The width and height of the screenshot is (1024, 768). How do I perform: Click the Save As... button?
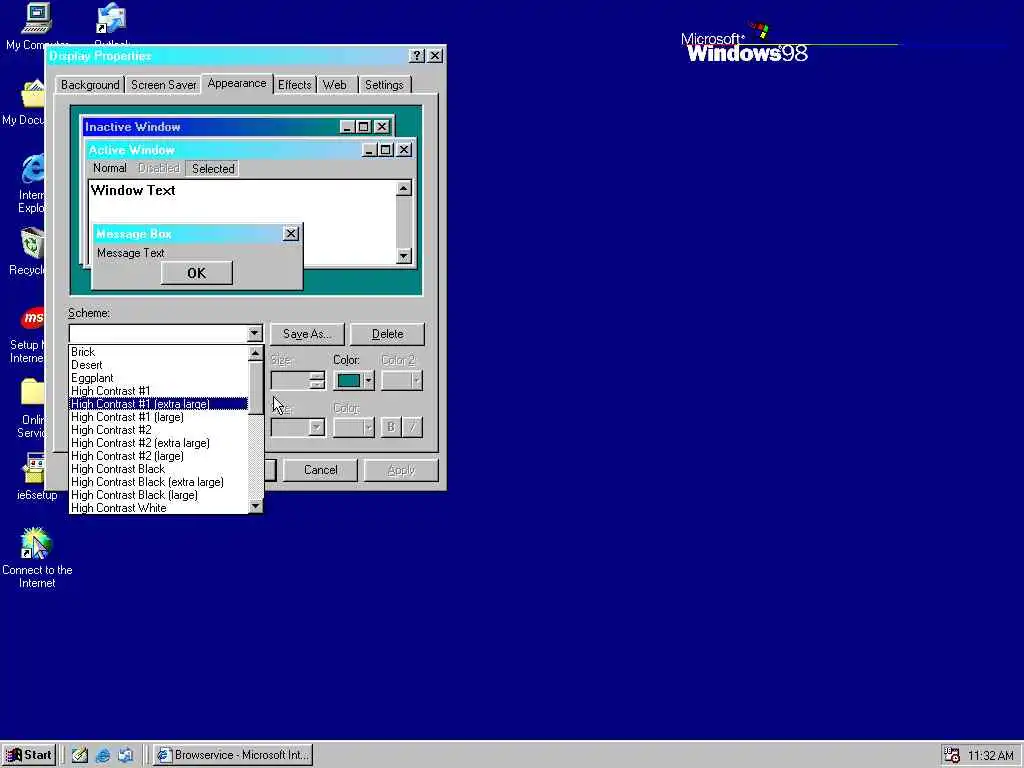tap(307, 334)
